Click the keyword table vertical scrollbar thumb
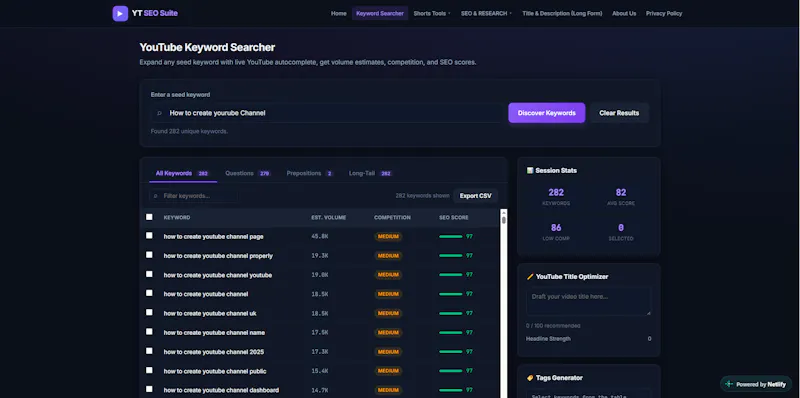800x398 pixels. coord(504,220)
